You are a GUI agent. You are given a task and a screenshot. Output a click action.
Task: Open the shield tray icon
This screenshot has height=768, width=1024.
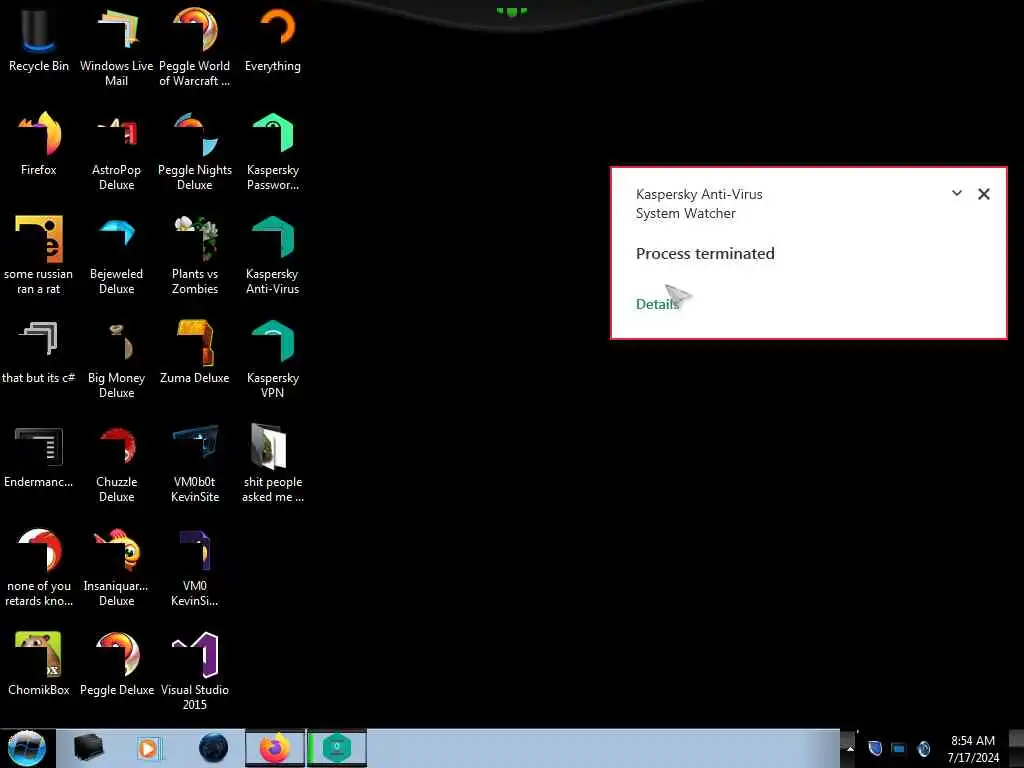[875, 748]
